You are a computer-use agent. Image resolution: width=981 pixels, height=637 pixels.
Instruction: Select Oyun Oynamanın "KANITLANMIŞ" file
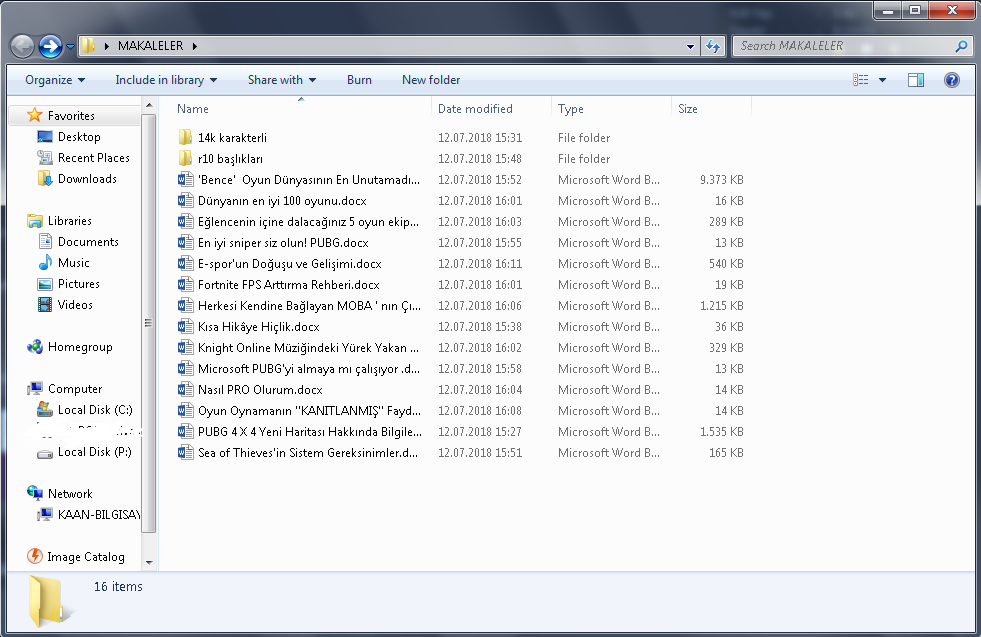[309, 411]
